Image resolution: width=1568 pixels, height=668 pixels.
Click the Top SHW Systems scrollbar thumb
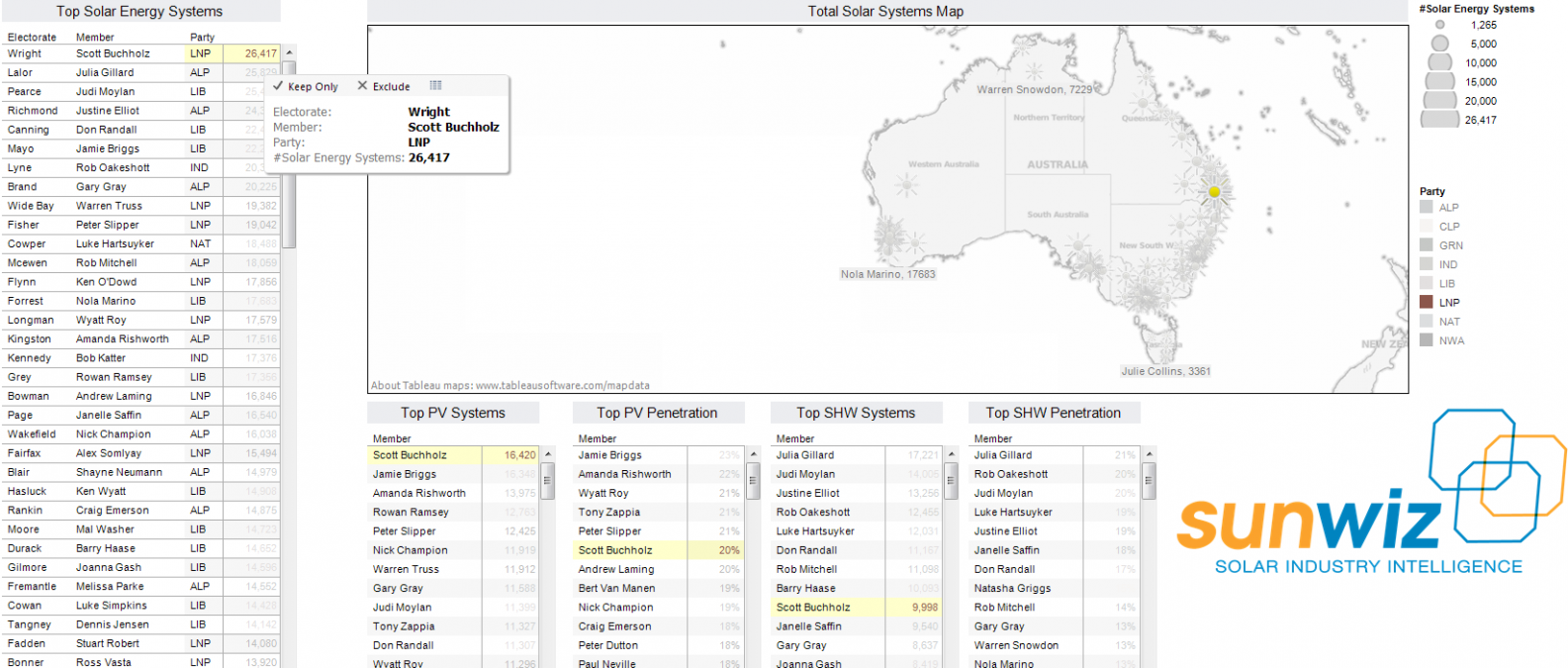951,480
